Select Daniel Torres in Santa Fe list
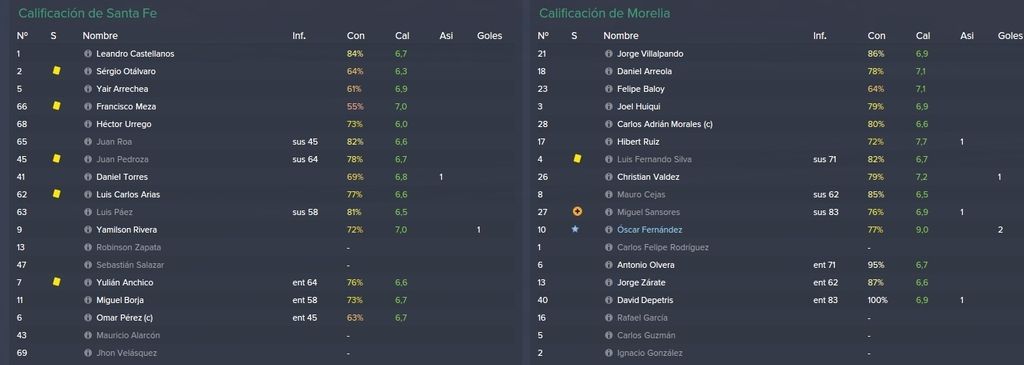 tap(122, 177)
